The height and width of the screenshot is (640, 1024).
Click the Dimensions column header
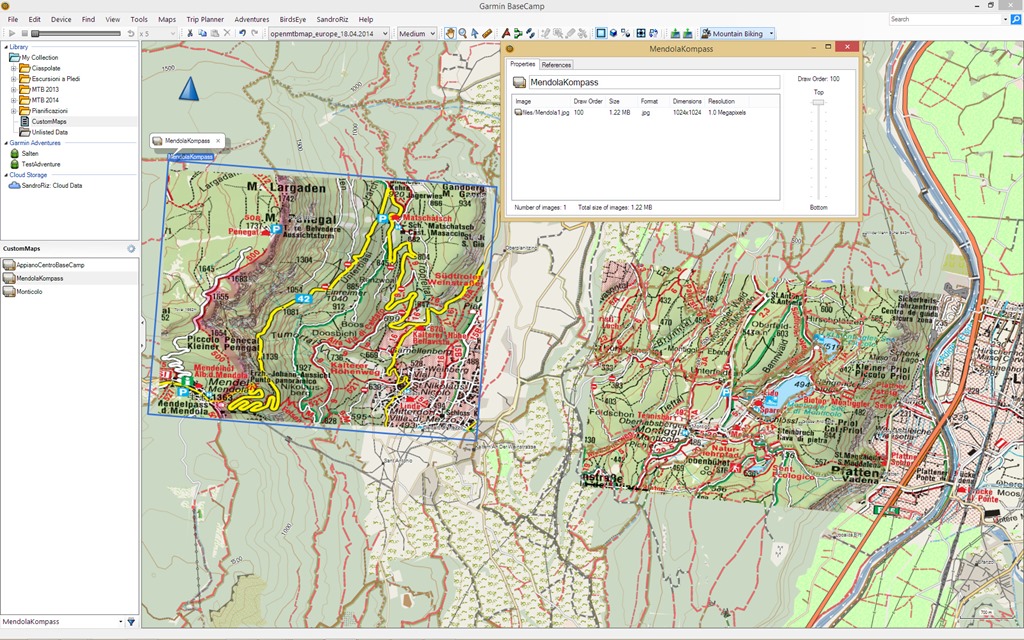pyautogui.click(x=687, y=101)
